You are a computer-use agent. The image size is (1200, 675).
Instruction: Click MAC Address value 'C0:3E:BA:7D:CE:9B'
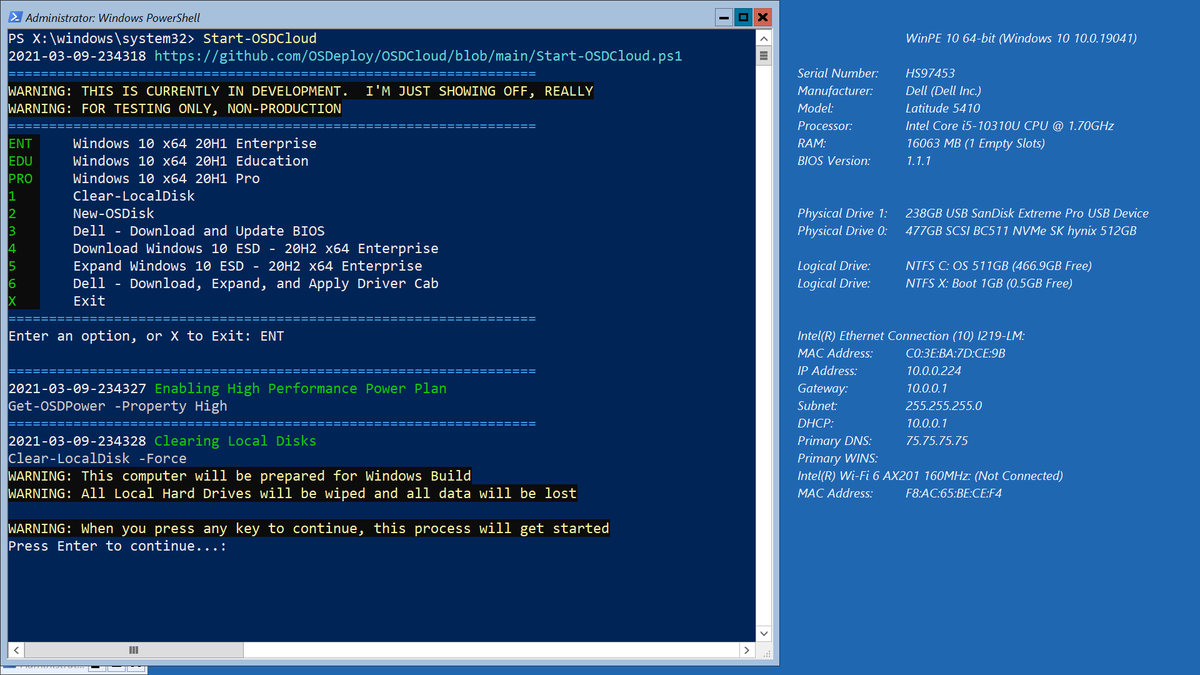pos(956,353)
